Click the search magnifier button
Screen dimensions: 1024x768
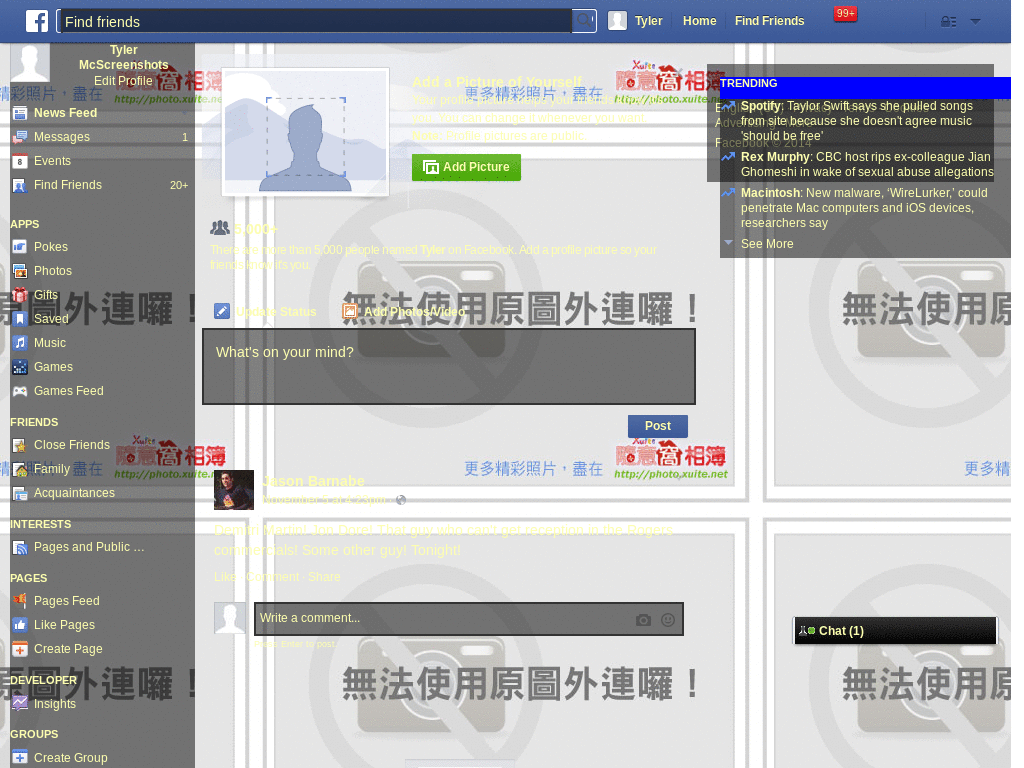584,21
